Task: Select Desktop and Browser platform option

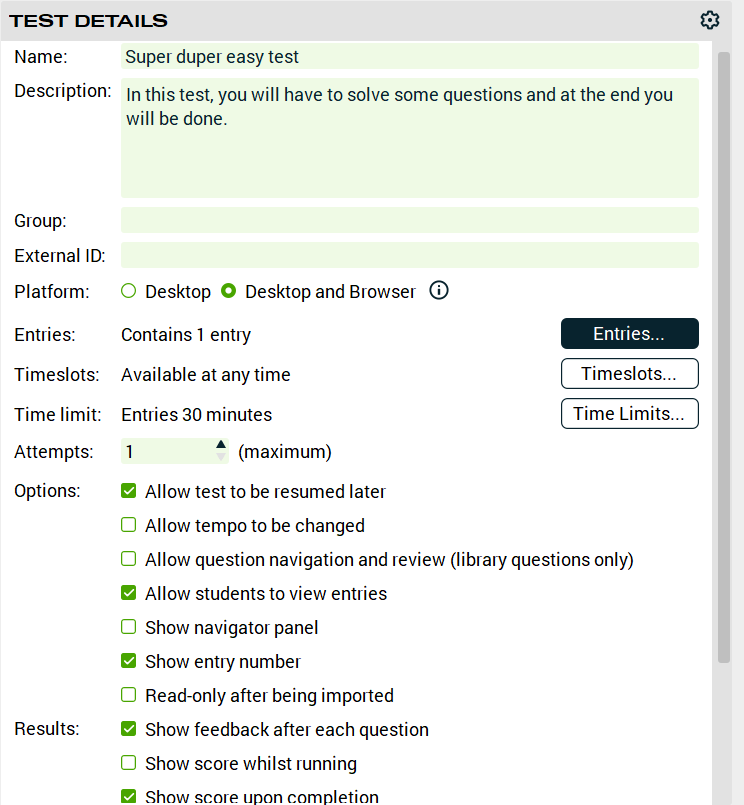Action: click(x=228, y=292)
